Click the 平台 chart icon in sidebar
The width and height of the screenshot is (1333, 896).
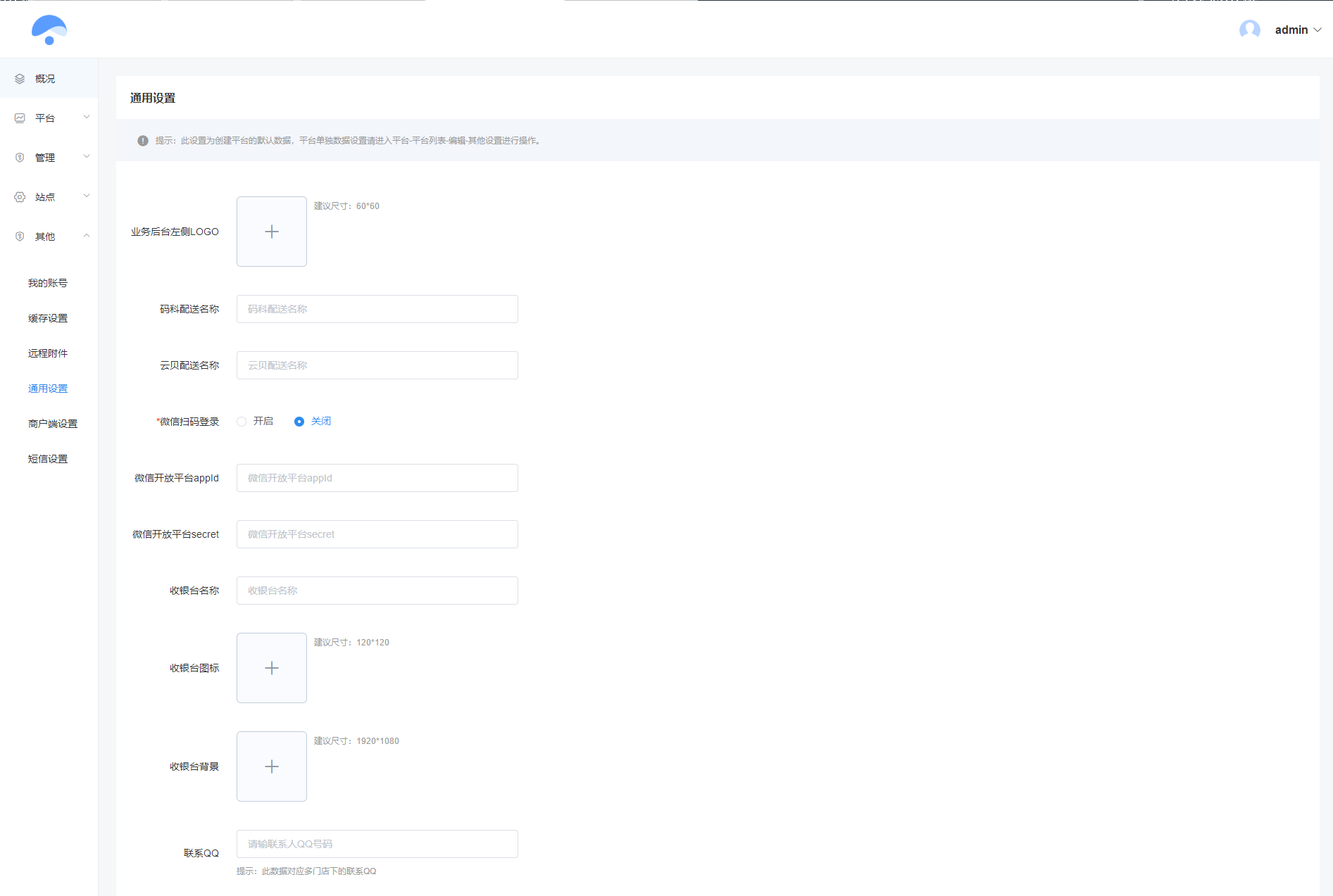click(x=20, y=118)
